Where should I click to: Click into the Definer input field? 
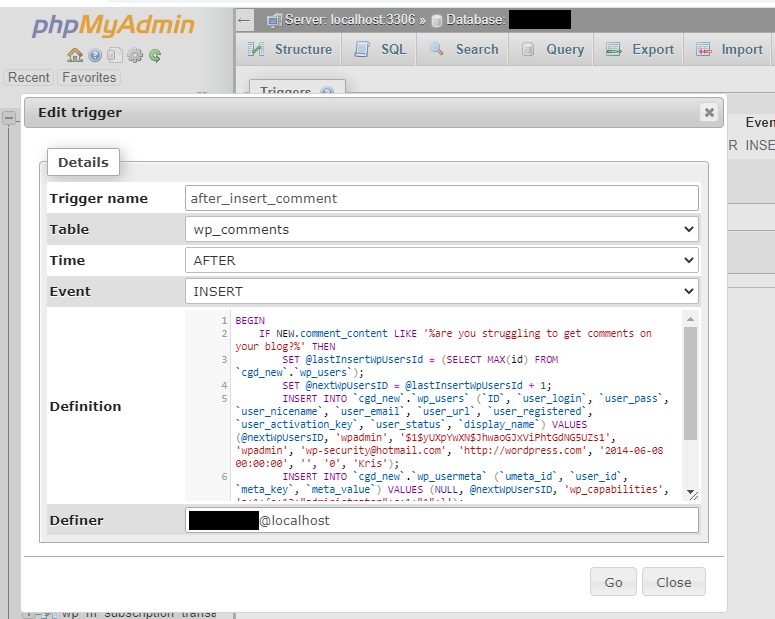[442, 521]
